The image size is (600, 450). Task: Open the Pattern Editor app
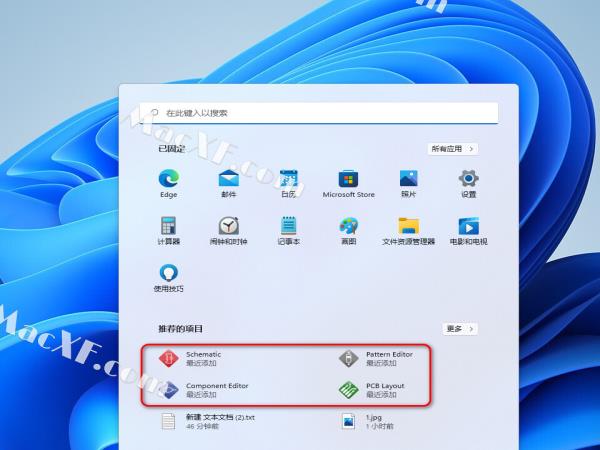tap(376, 359)
